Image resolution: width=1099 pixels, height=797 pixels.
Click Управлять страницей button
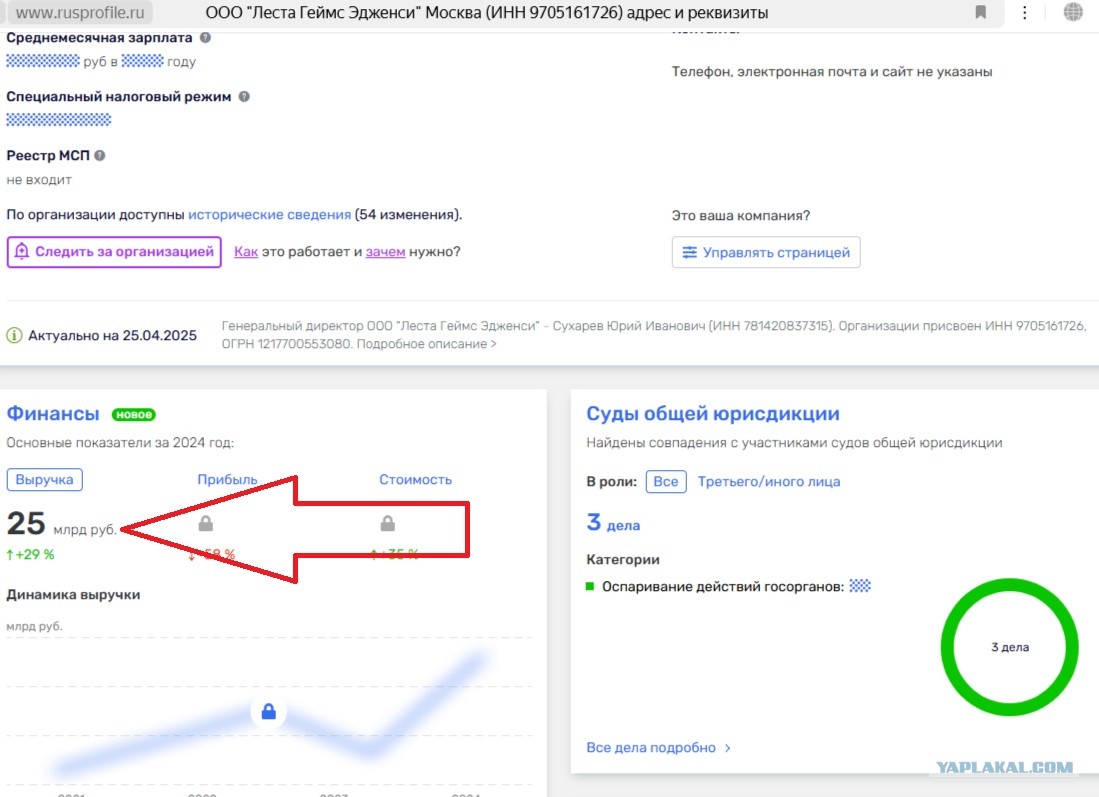[766, 252]
